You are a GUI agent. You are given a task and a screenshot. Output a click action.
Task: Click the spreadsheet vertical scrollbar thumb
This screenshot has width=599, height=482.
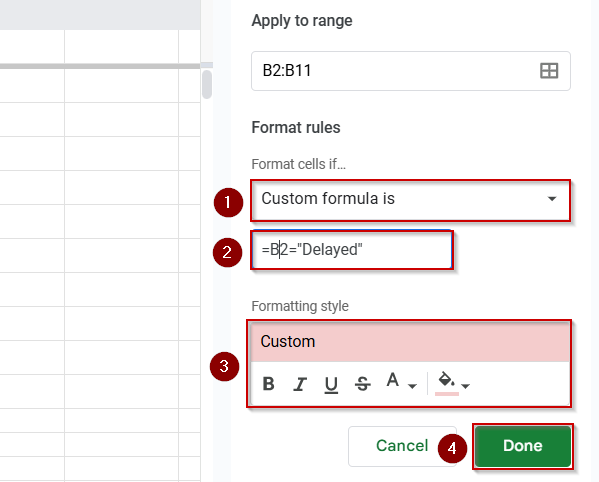(207, 84)
